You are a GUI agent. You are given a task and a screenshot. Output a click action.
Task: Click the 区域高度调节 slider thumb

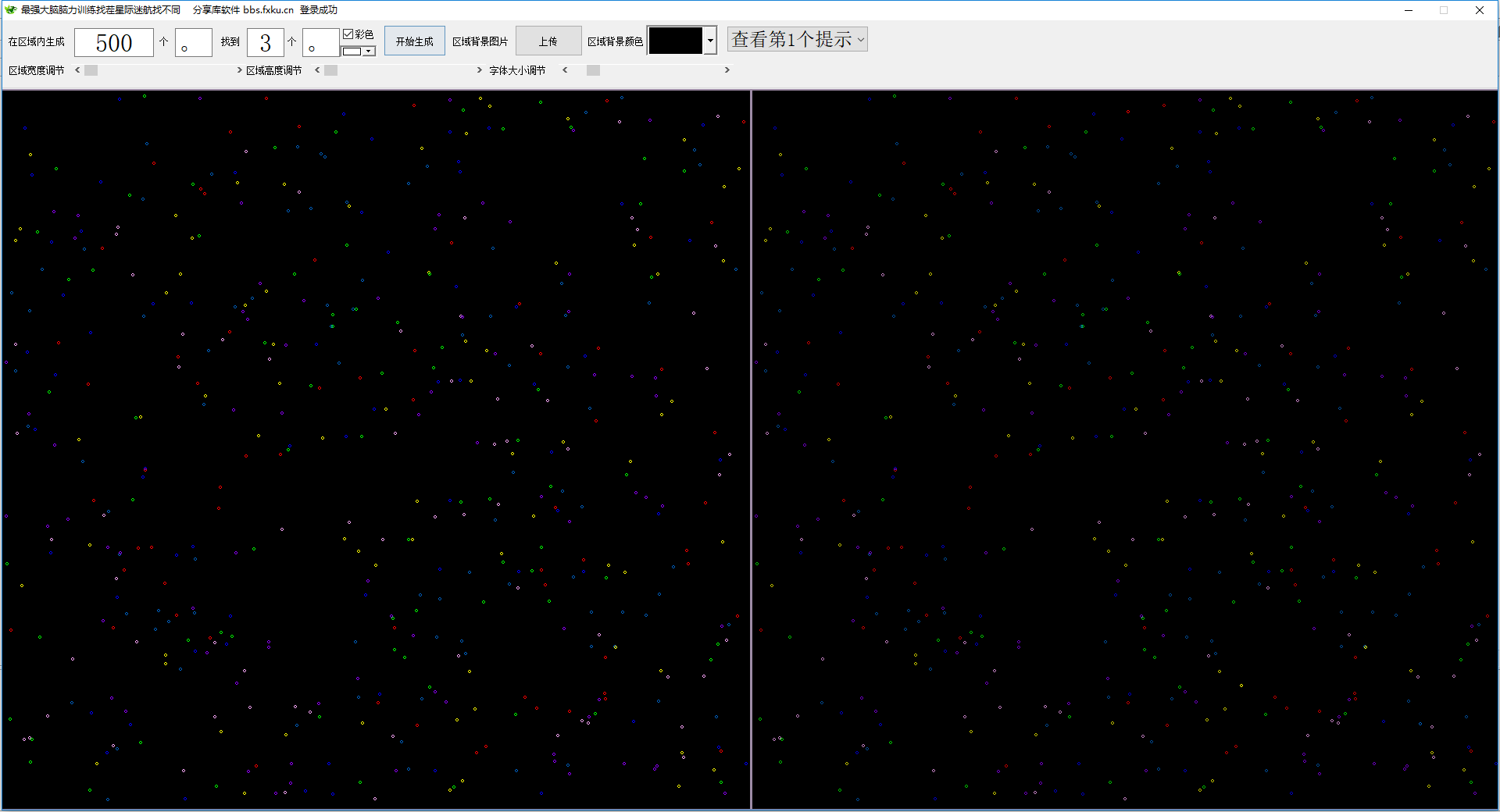coord(331,70)
